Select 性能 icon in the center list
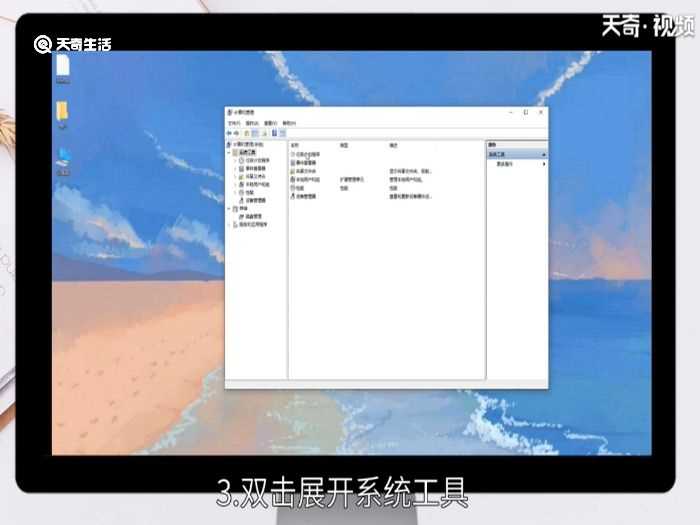Image resolution: width=700 pixels, height=525 pixels. (x=293, y=188)
